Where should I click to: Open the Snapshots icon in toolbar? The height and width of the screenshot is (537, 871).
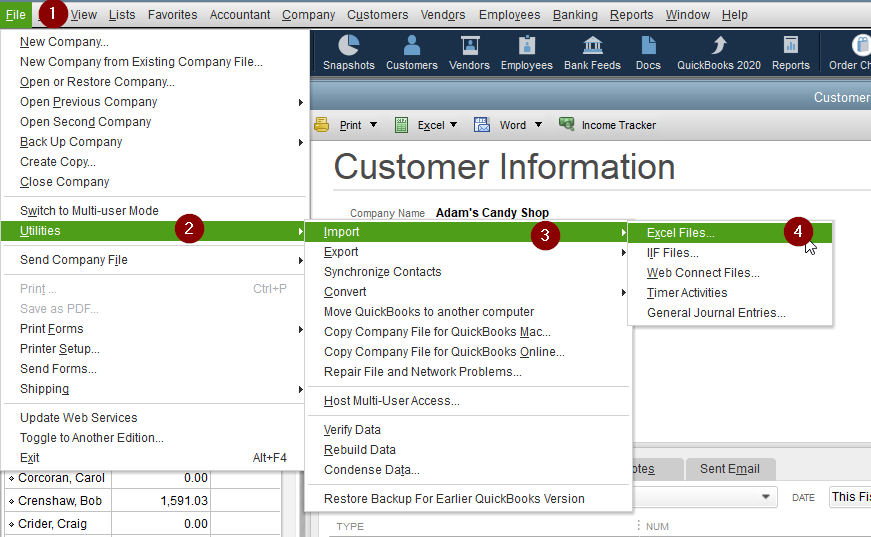349,53
